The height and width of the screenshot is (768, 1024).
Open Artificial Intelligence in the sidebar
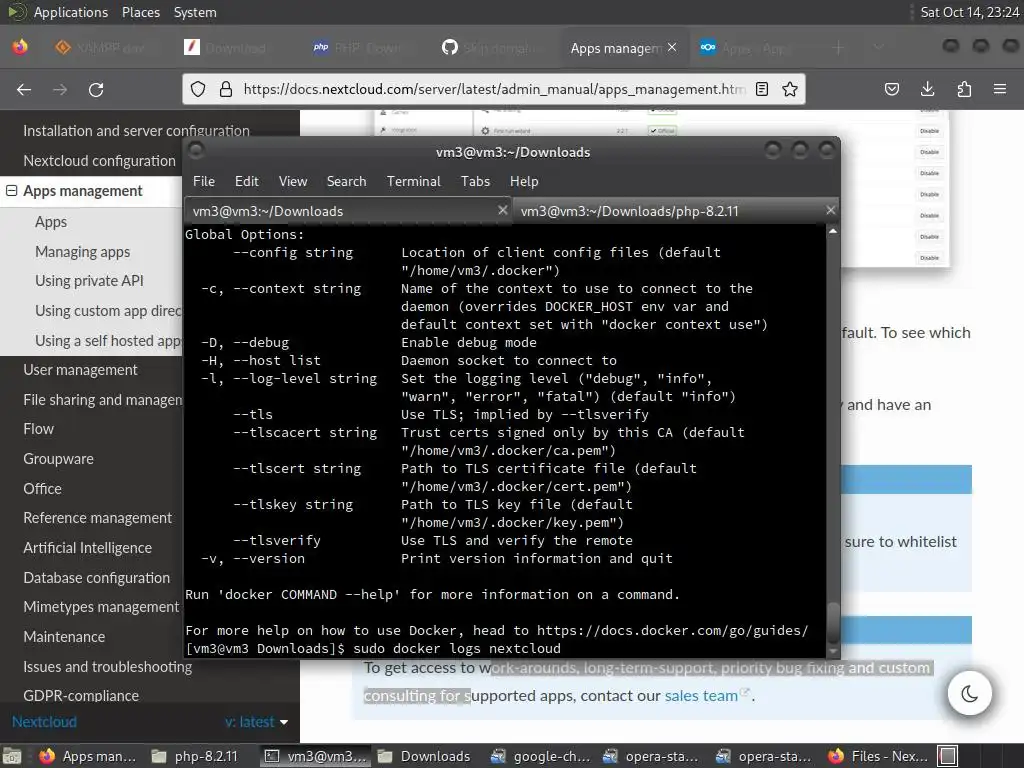point(88,548)
